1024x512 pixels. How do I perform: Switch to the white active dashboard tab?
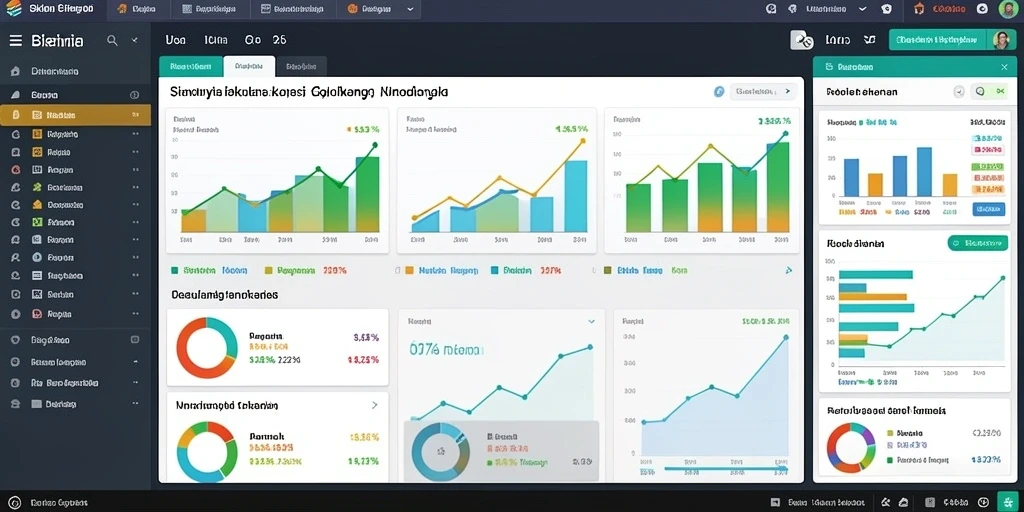[249, 67]
